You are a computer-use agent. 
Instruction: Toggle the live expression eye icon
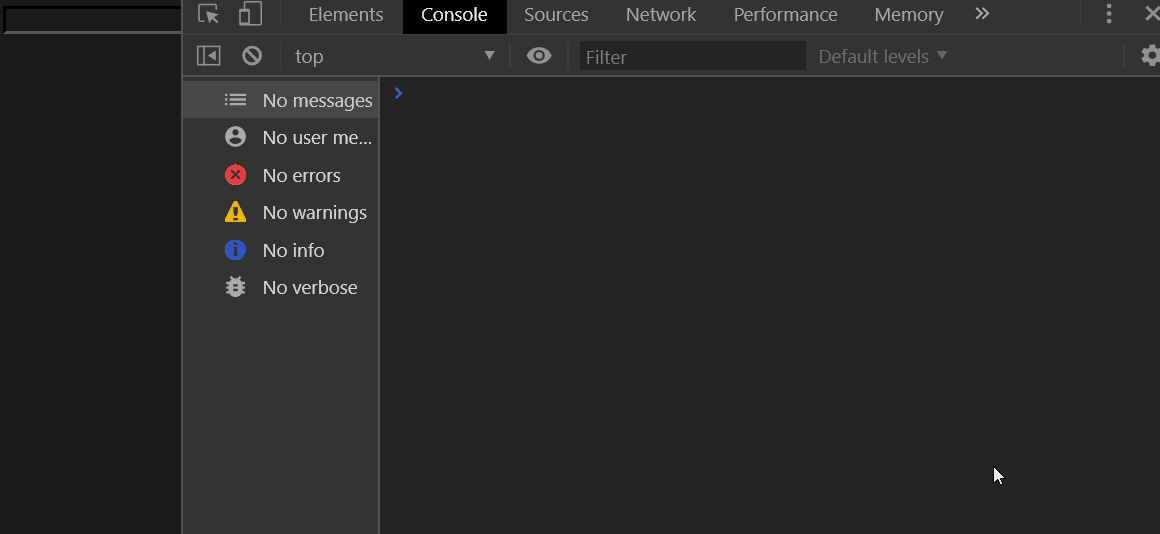539,55
